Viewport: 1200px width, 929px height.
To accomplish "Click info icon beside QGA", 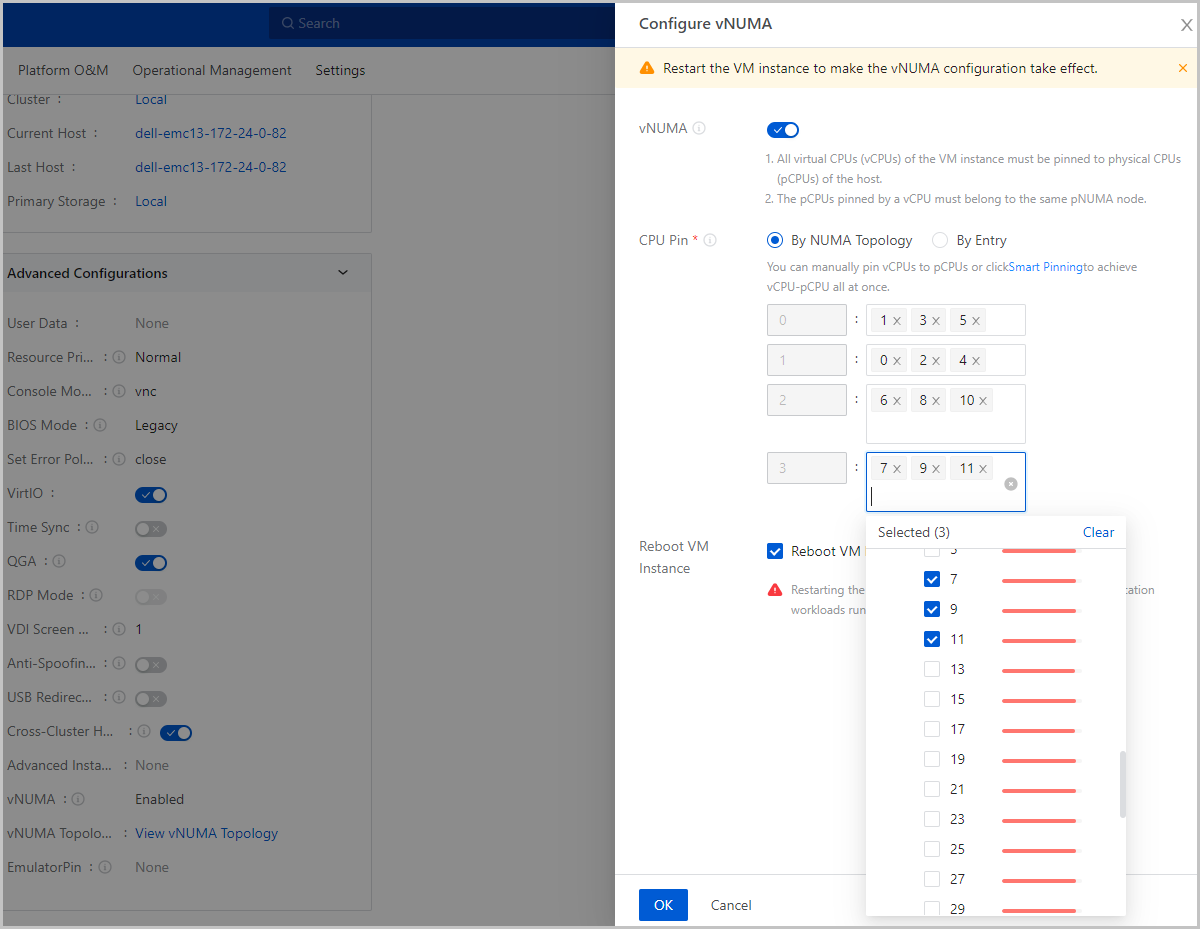I will click(58, 561).
